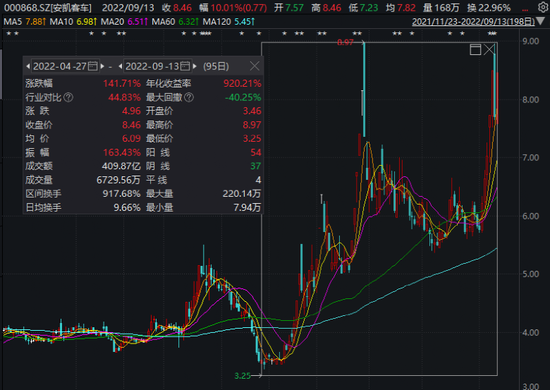Click 成交量 value 6729.56万
The height and width of the screenshot is (390, 550).
point(119,180)
